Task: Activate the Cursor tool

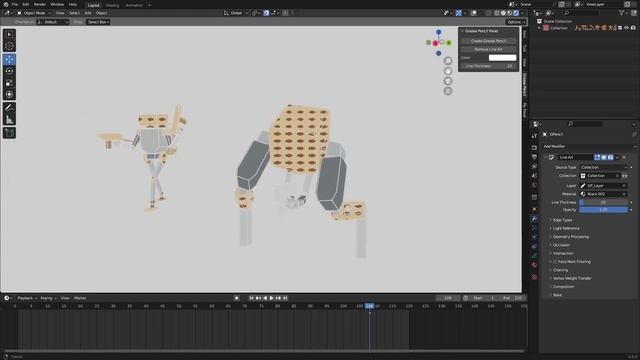Action: click(9, 47)
